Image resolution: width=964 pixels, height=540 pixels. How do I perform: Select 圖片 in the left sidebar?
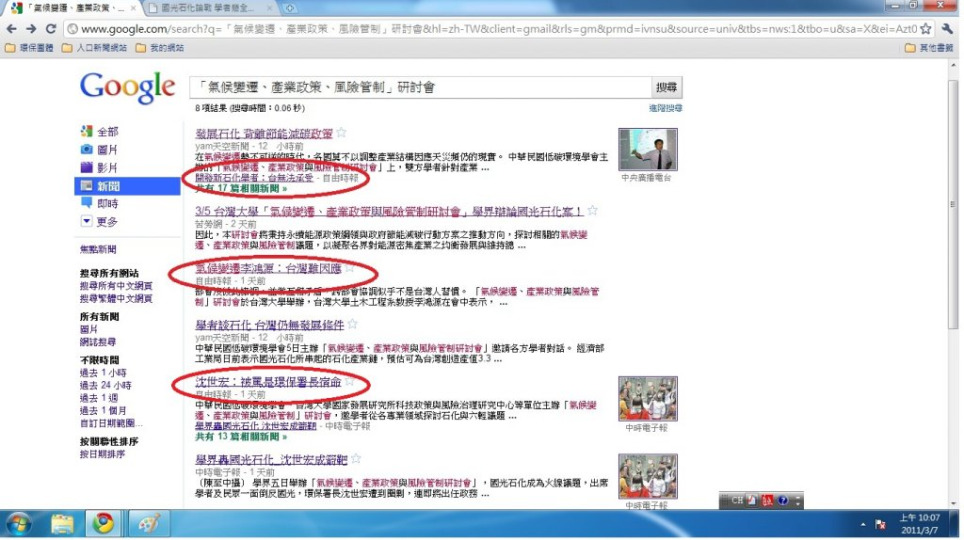(x=105, y=150)
